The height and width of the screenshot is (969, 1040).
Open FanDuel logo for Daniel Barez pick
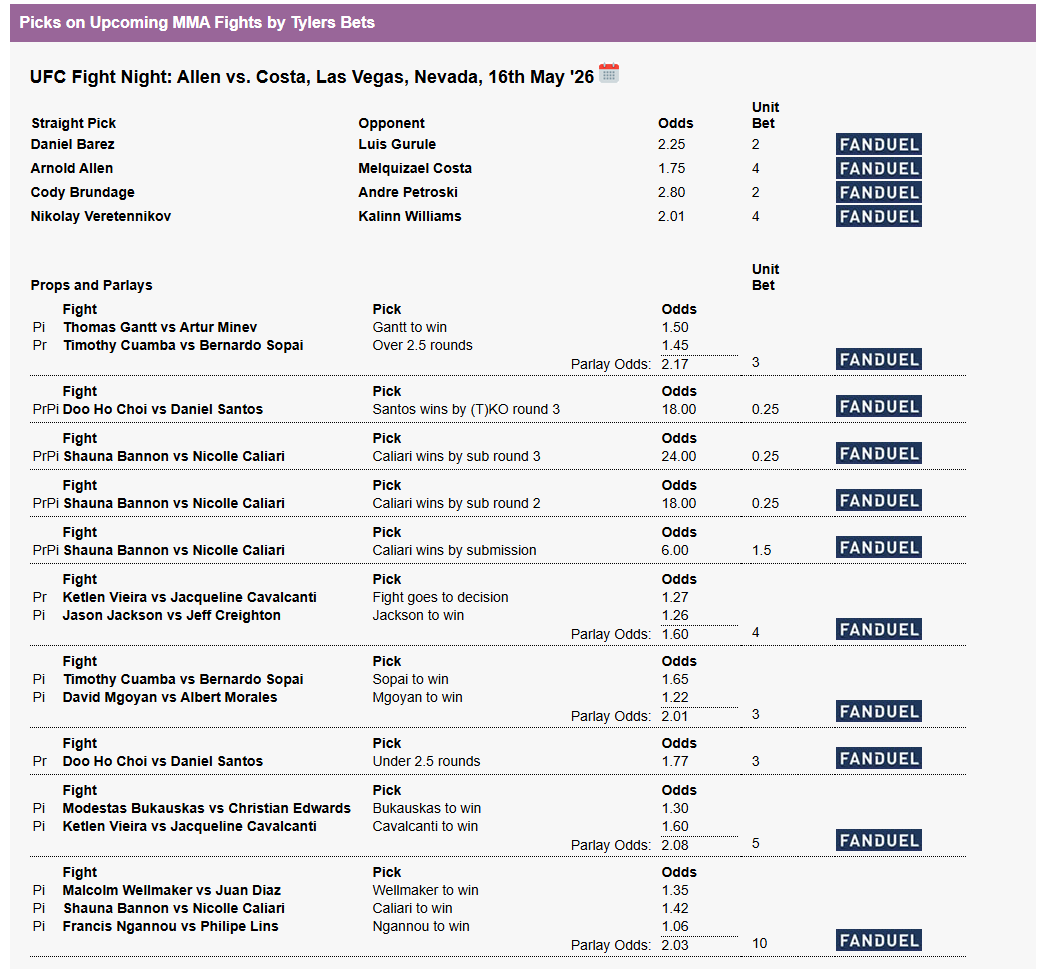[x=878, y=145]
